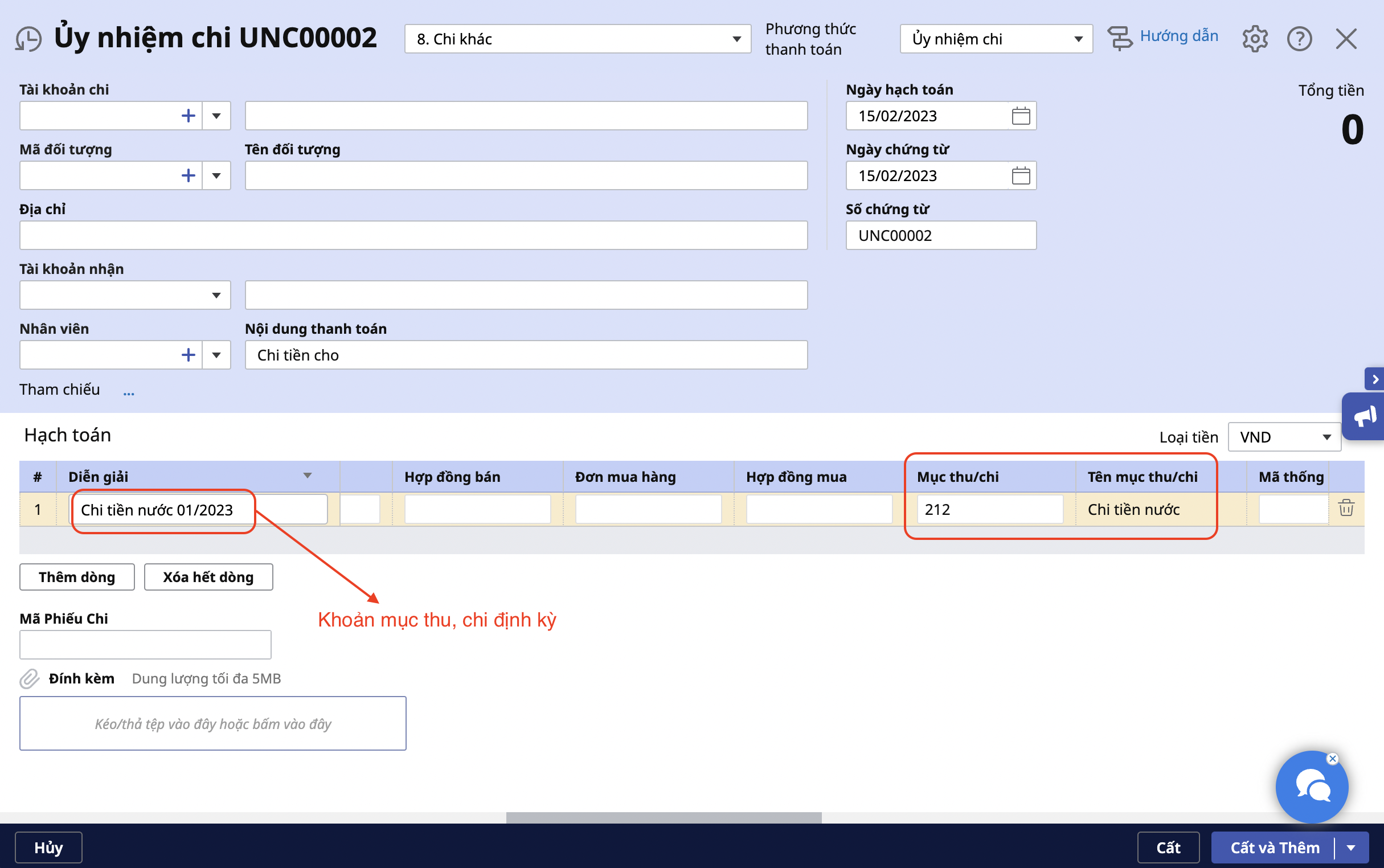Click the Hướng dẫn signpost icon

tap(1120, 39)
